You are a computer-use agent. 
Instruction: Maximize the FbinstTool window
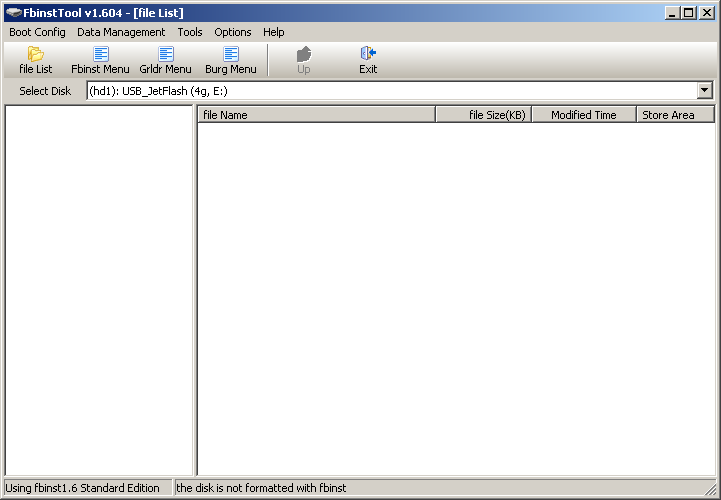click(689, 13)
